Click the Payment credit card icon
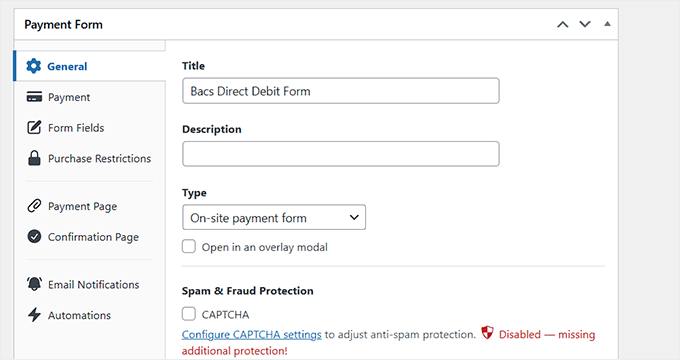The width and height of the screenshot is (680, 360). click(34, 97)
